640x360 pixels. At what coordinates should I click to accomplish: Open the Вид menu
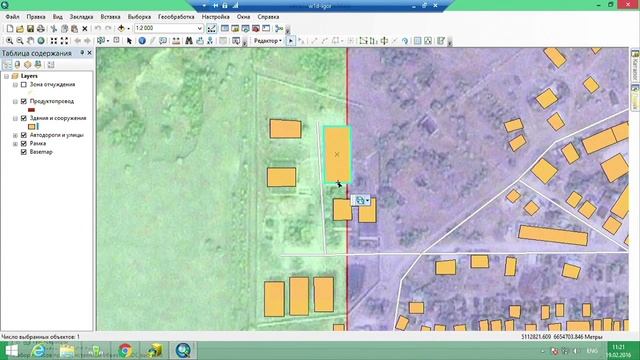[58, 17]
